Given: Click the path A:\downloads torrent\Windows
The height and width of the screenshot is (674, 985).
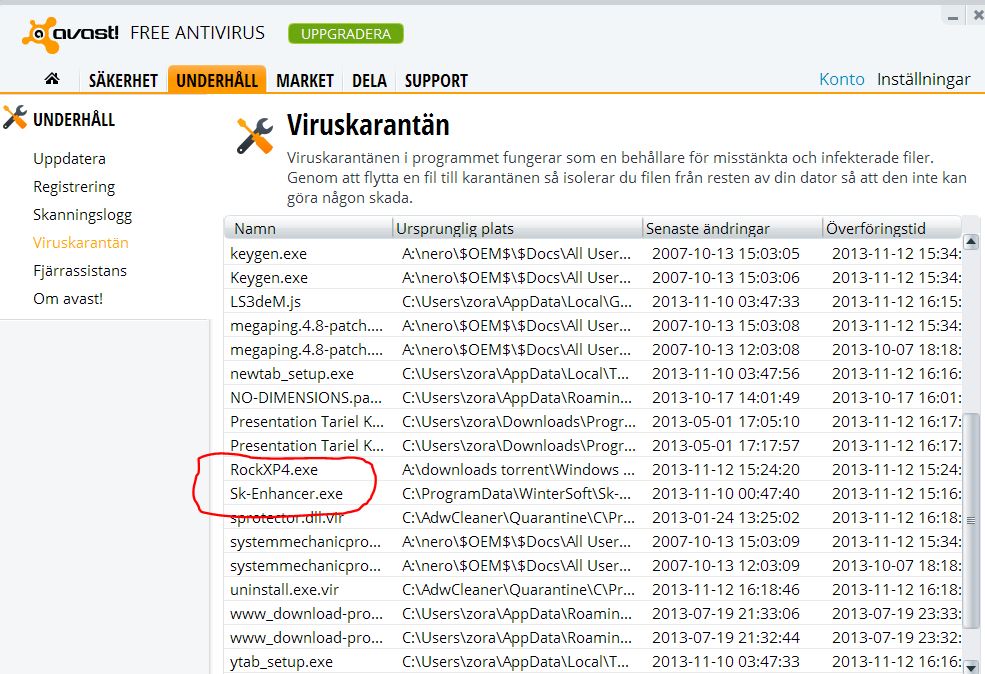Looking at the screenshot, I should click(x=518, y=470).
